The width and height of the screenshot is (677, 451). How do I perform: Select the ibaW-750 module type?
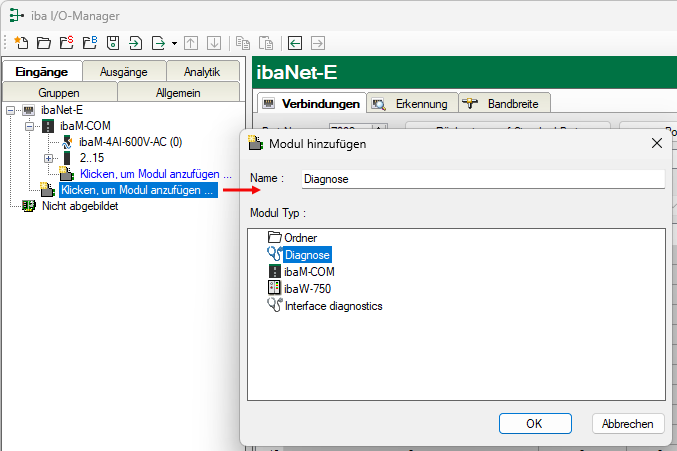306,288
